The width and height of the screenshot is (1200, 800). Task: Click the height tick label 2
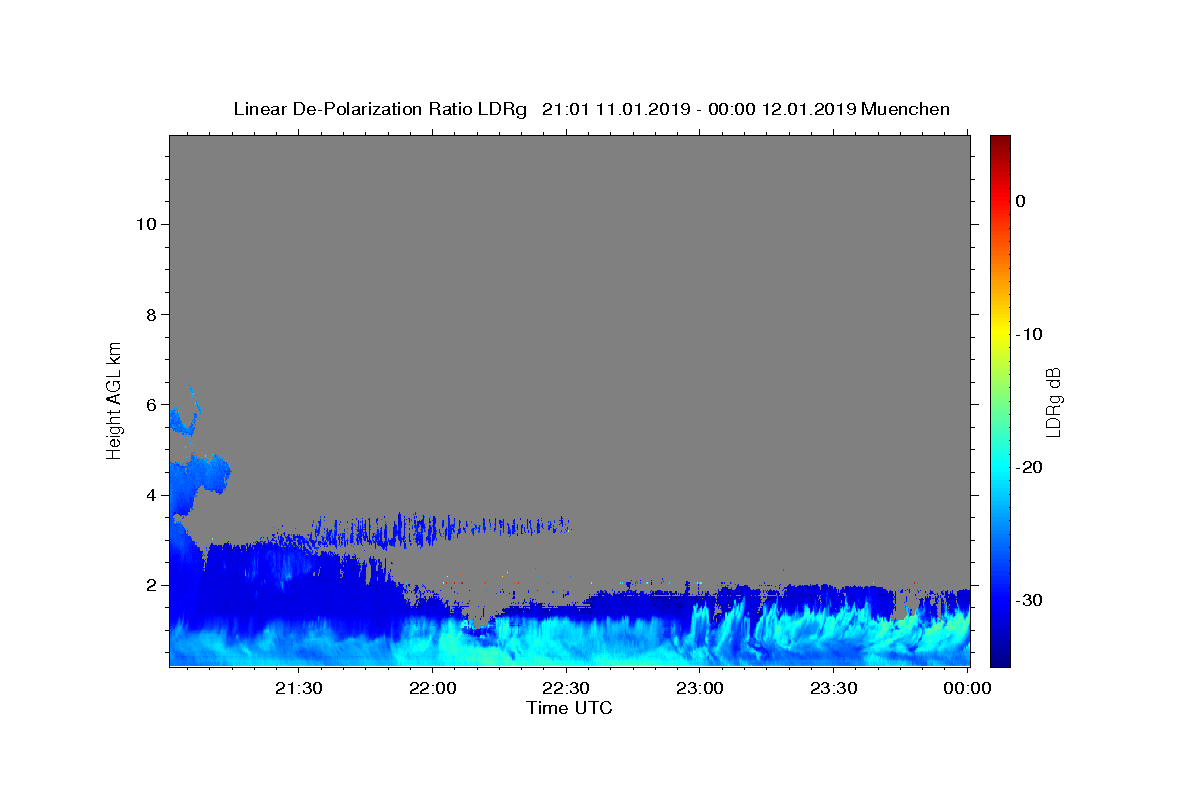click(151, 585)
